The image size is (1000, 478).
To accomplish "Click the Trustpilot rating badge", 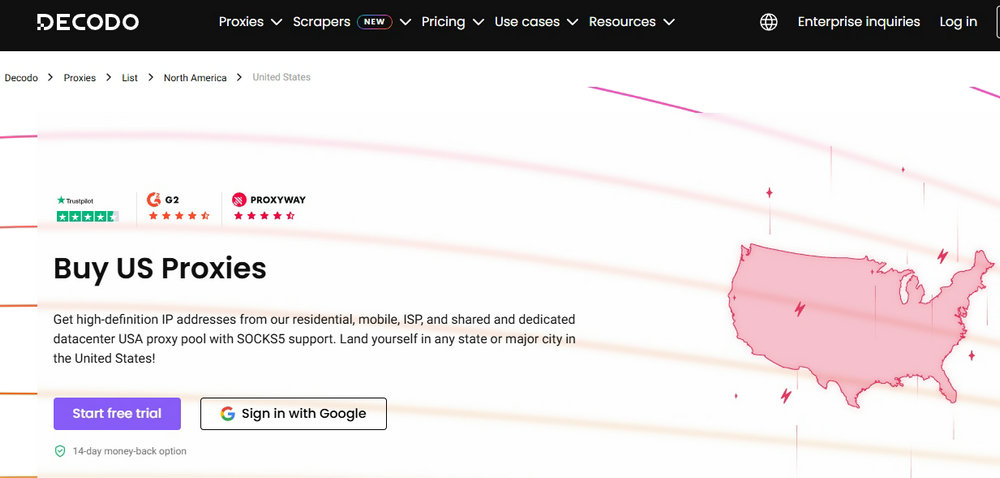I will point(87,208).
